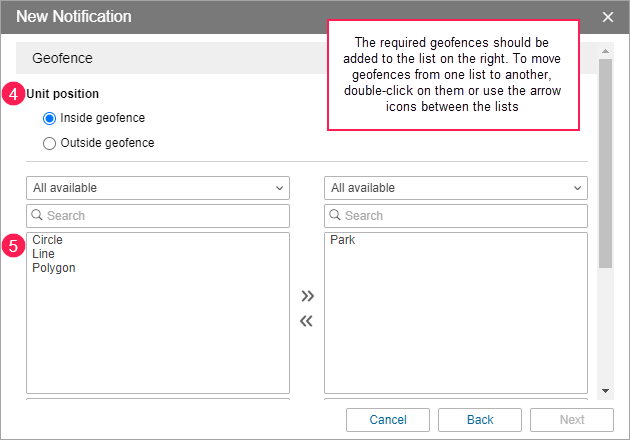Open the right All available dropdown

coord(456,188)
